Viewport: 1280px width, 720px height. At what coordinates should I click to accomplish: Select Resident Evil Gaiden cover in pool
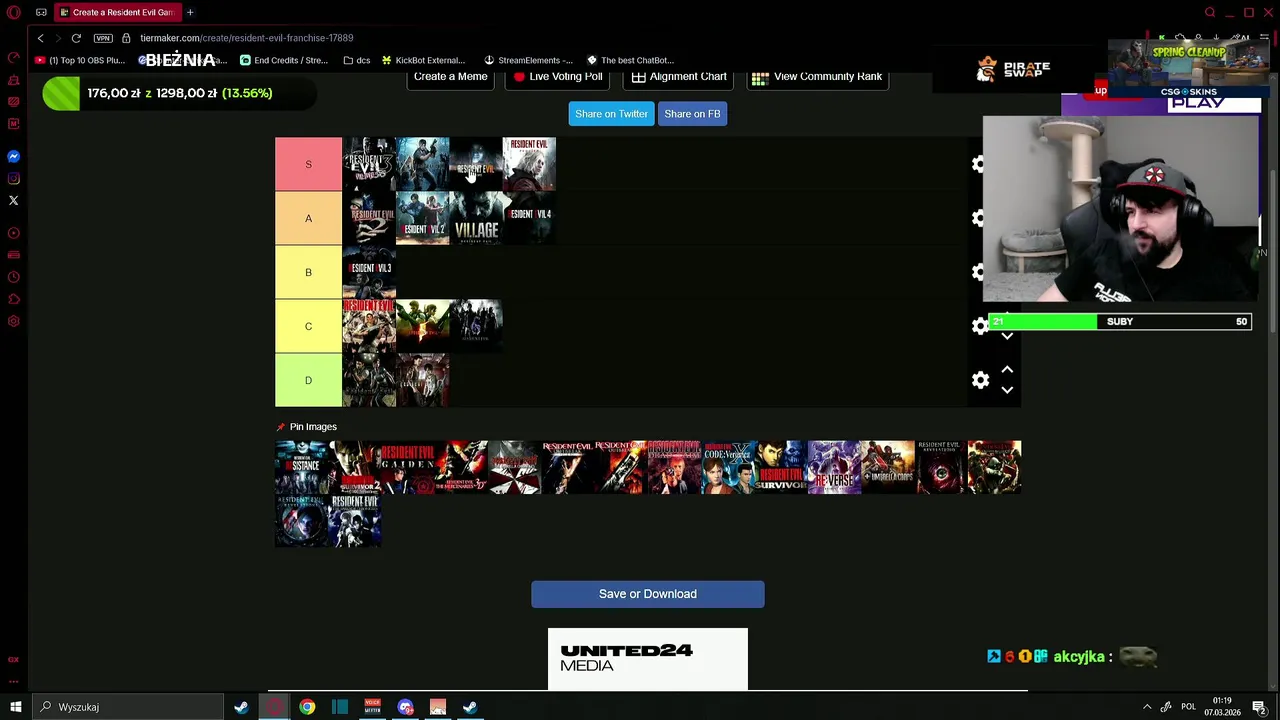(x=408, y=467)
